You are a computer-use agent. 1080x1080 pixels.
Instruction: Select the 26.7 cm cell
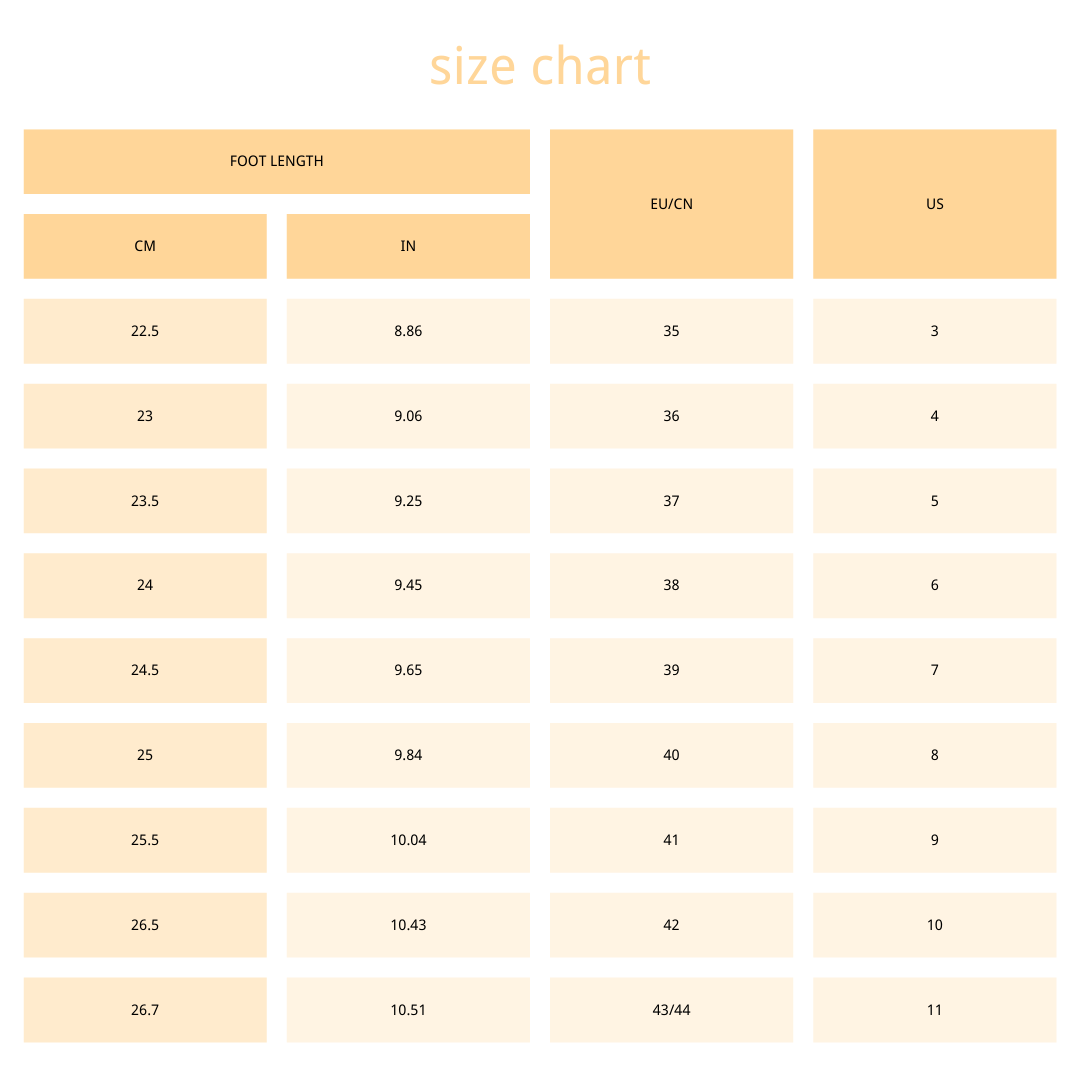pos(145,1010)
